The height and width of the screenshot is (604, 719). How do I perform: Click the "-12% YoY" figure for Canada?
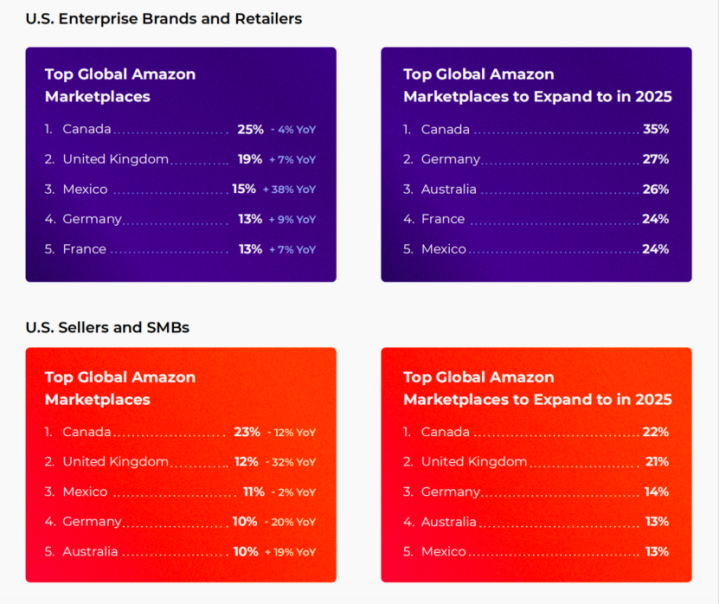click(x=292, y=432)
